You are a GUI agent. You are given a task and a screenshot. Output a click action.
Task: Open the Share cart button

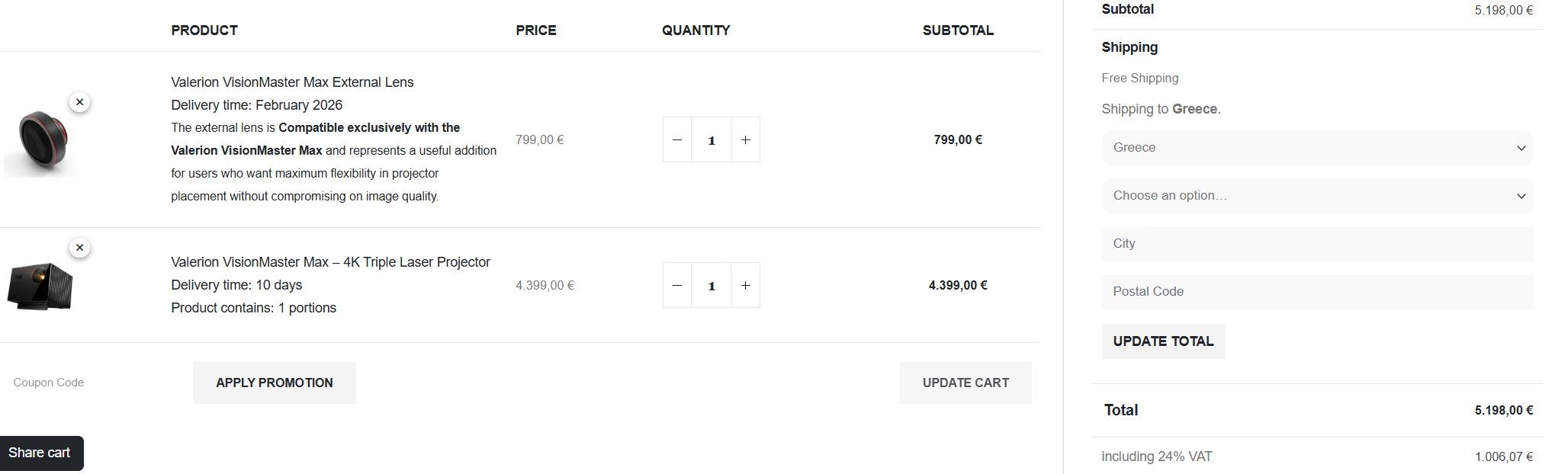pos(41,453)
